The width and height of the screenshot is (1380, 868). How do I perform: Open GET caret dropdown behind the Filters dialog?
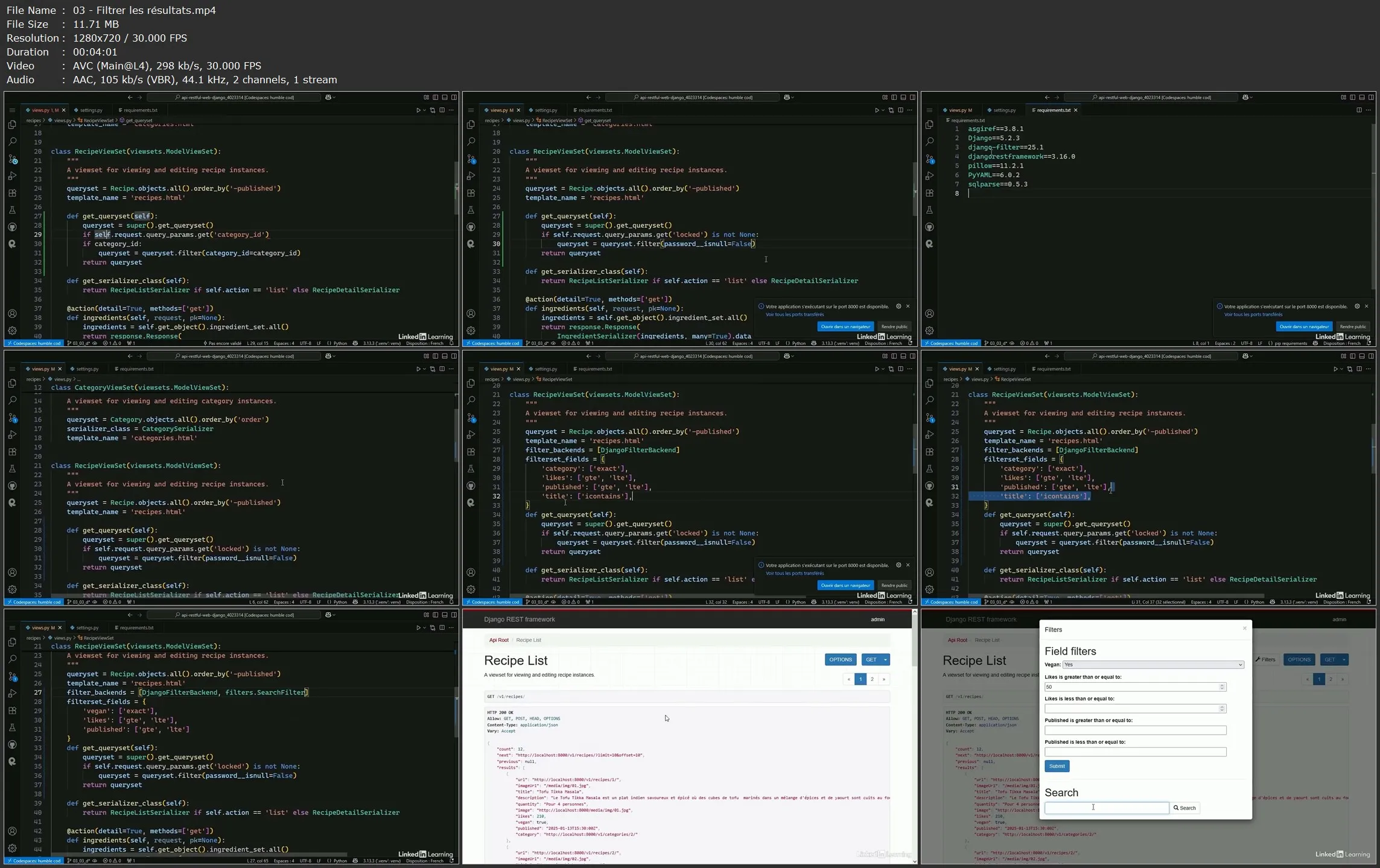pyautogui.click(x=1344, y=660)
